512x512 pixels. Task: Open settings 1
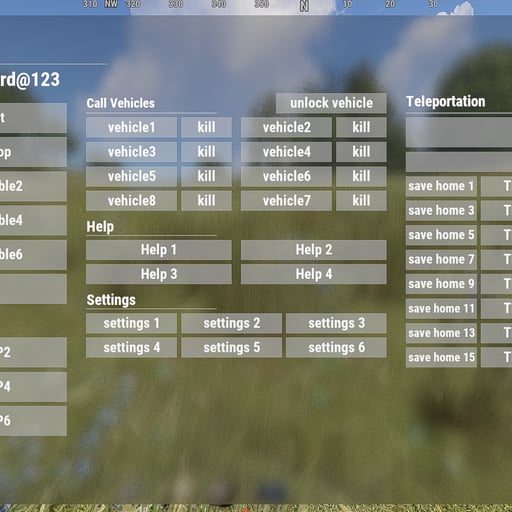tap(131, 323)
